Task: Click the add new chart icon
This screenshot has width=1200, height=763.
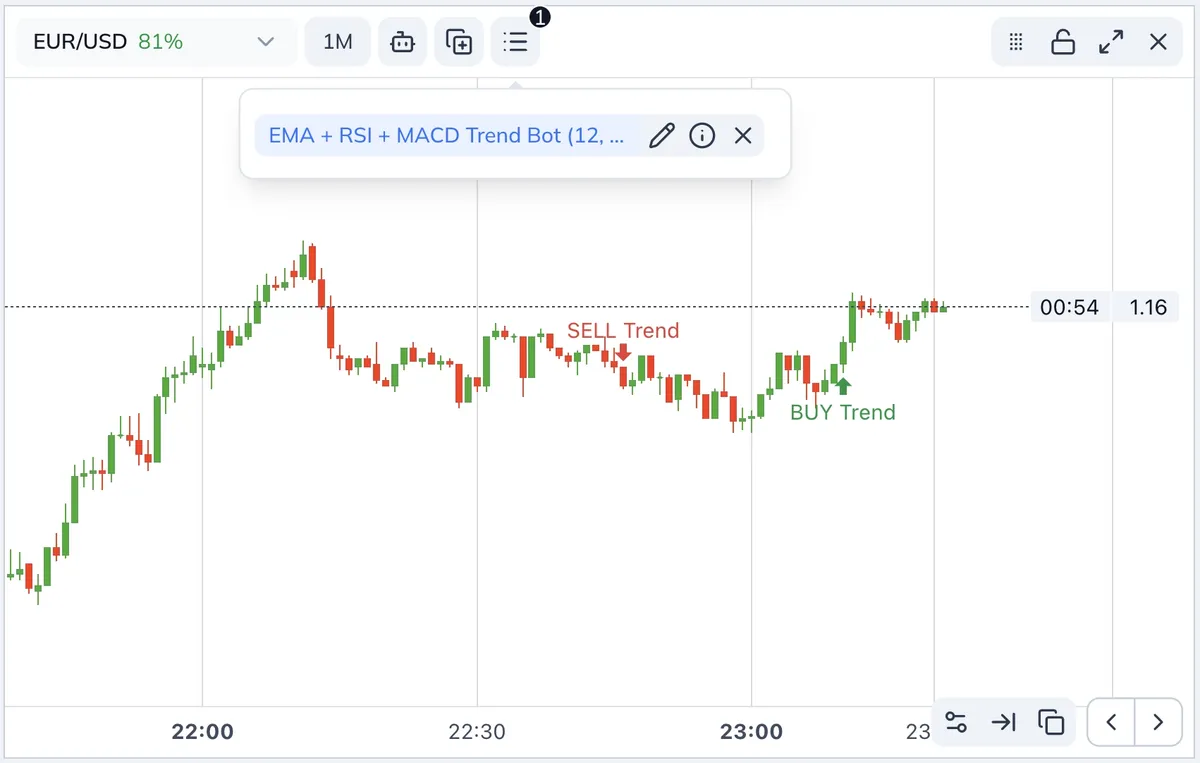Action: tap(459, 42)
